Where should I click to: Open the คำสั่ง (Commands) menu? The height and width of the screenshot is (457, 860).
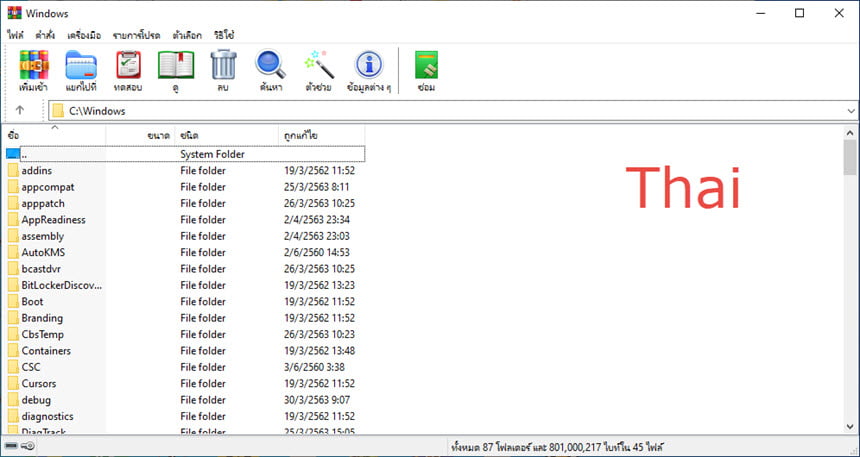point(45,36)
